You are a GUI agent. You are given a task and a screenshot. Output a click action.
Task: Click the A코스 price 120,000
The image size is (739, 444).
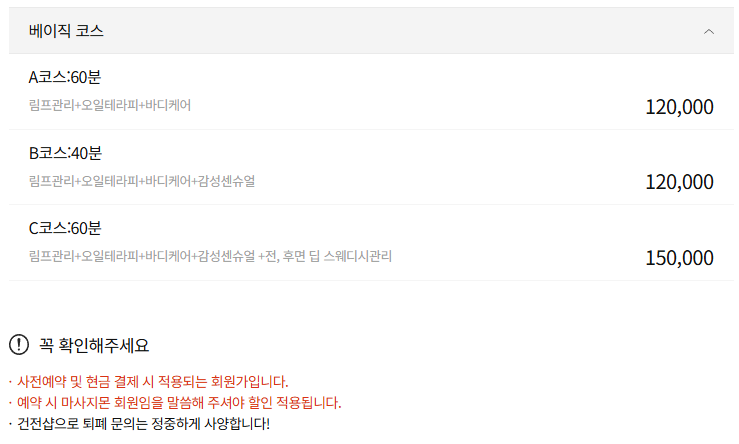[679, 106]
